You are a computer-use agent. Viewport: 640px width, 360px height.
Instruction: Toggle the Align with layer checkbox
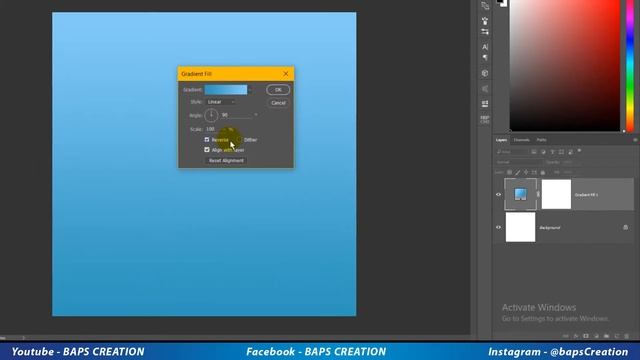207,150
